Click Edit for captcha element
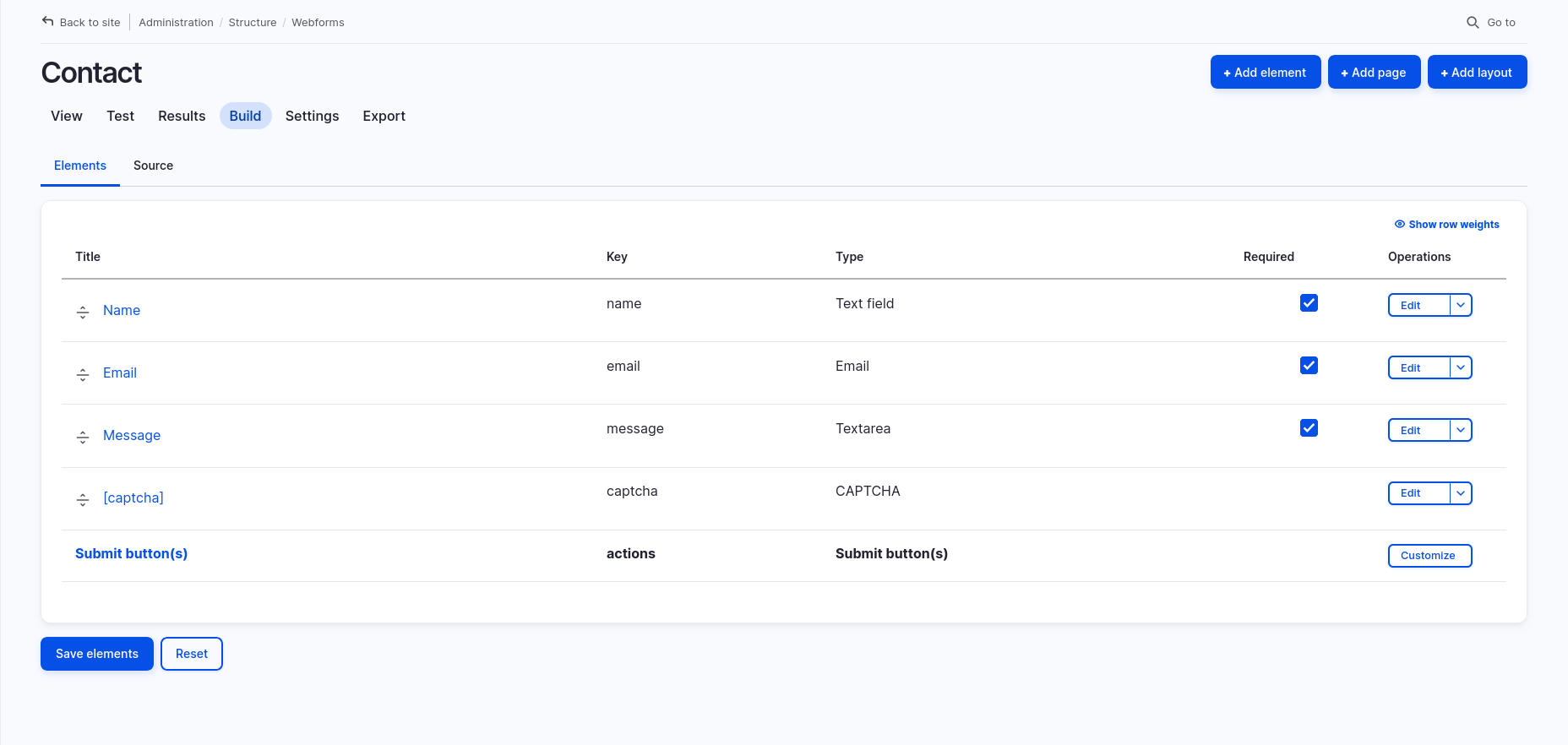1568x745 pixels. (x=1419, y=493)
